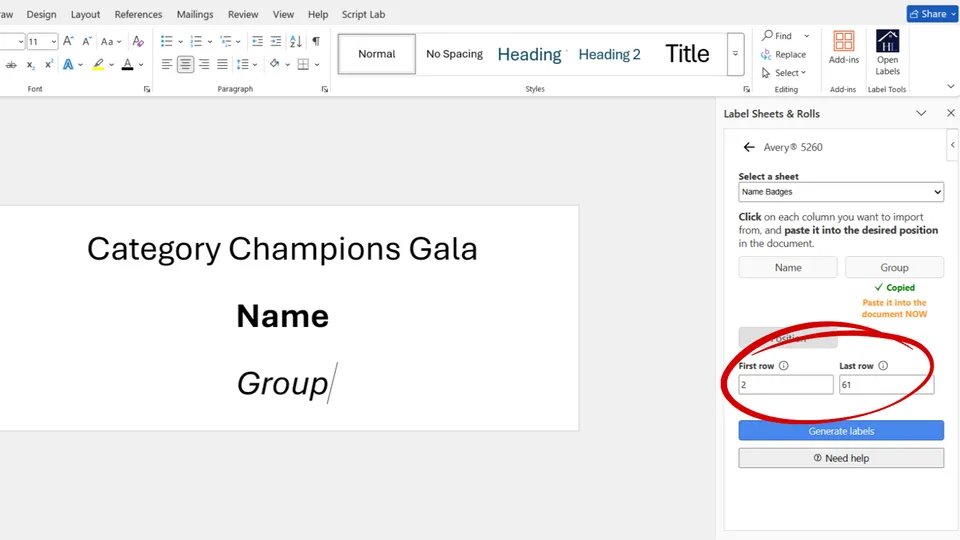Open Label Sheets & Rolls pane options chevron

point(921,113)
